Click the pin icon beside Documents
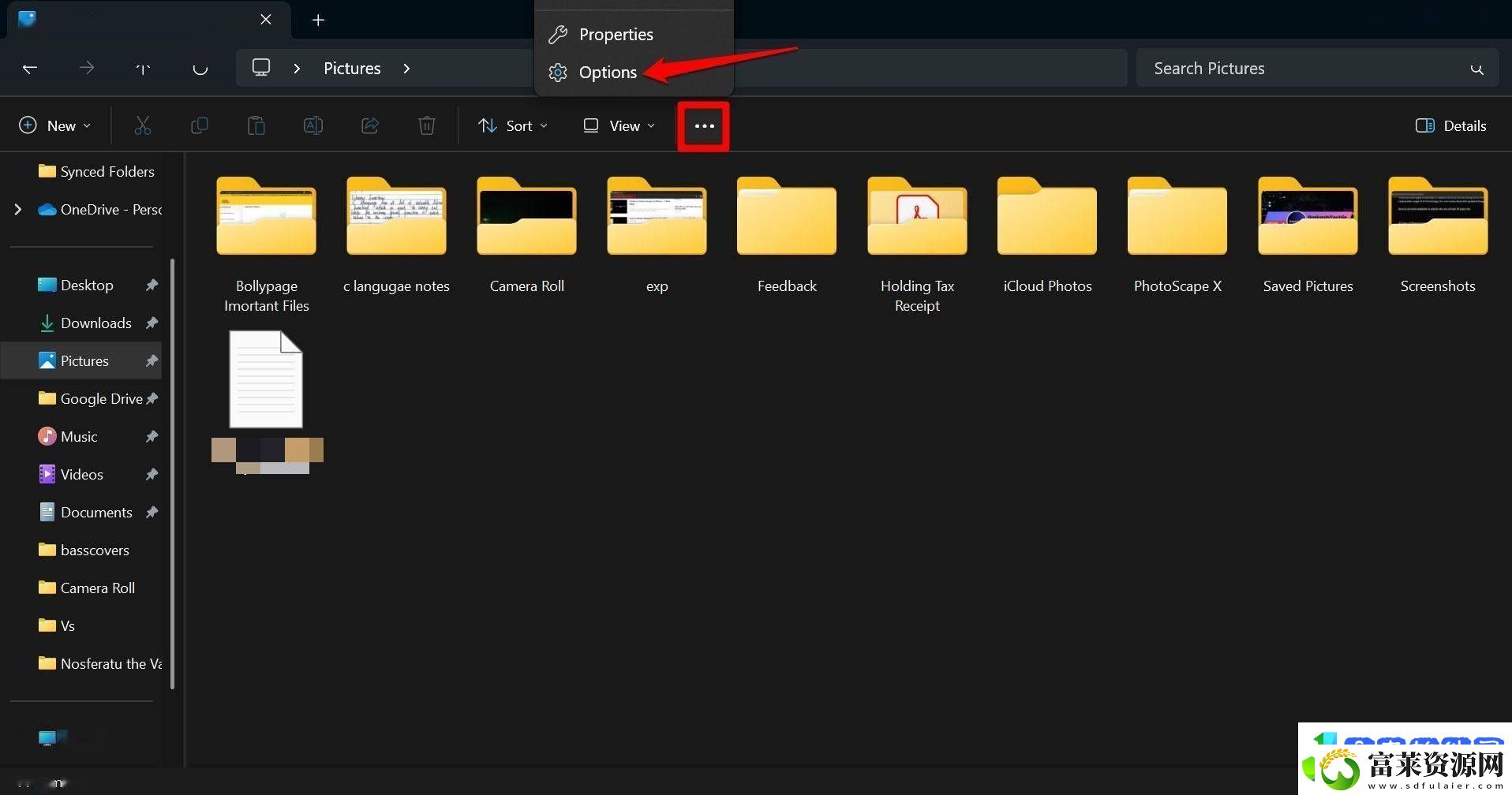 (x=152, y=512)
